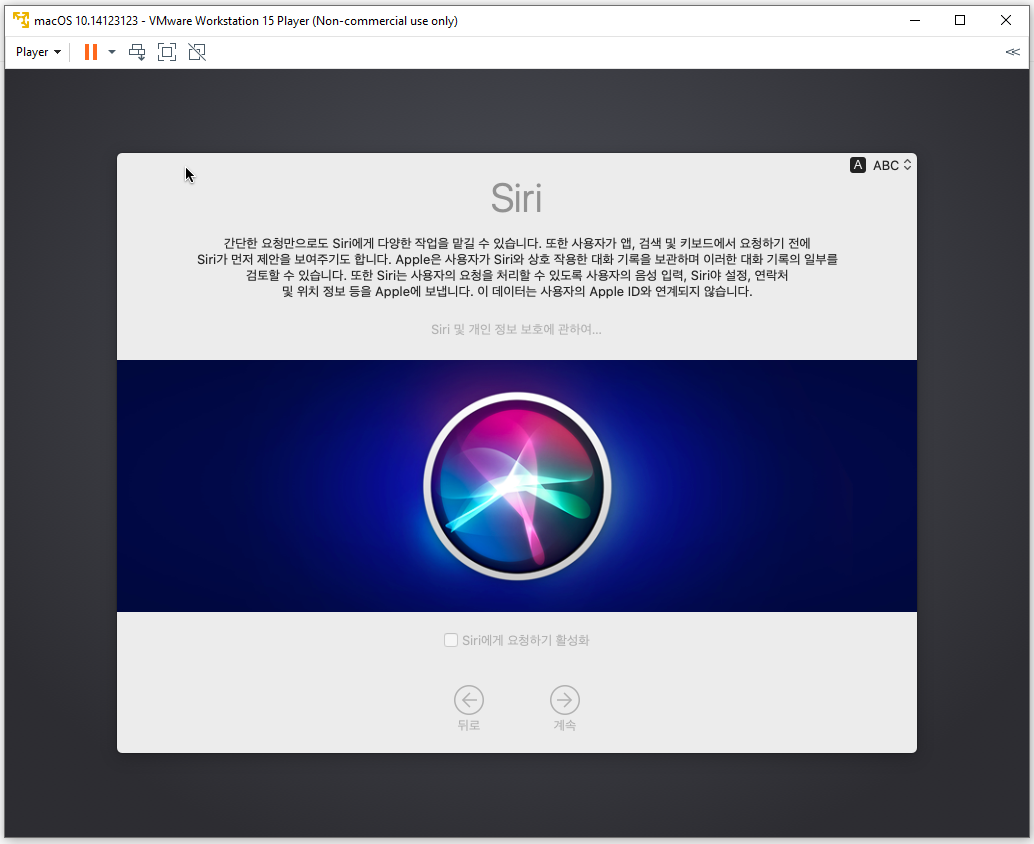Open the ABC input source selector

tap(892, 165)
